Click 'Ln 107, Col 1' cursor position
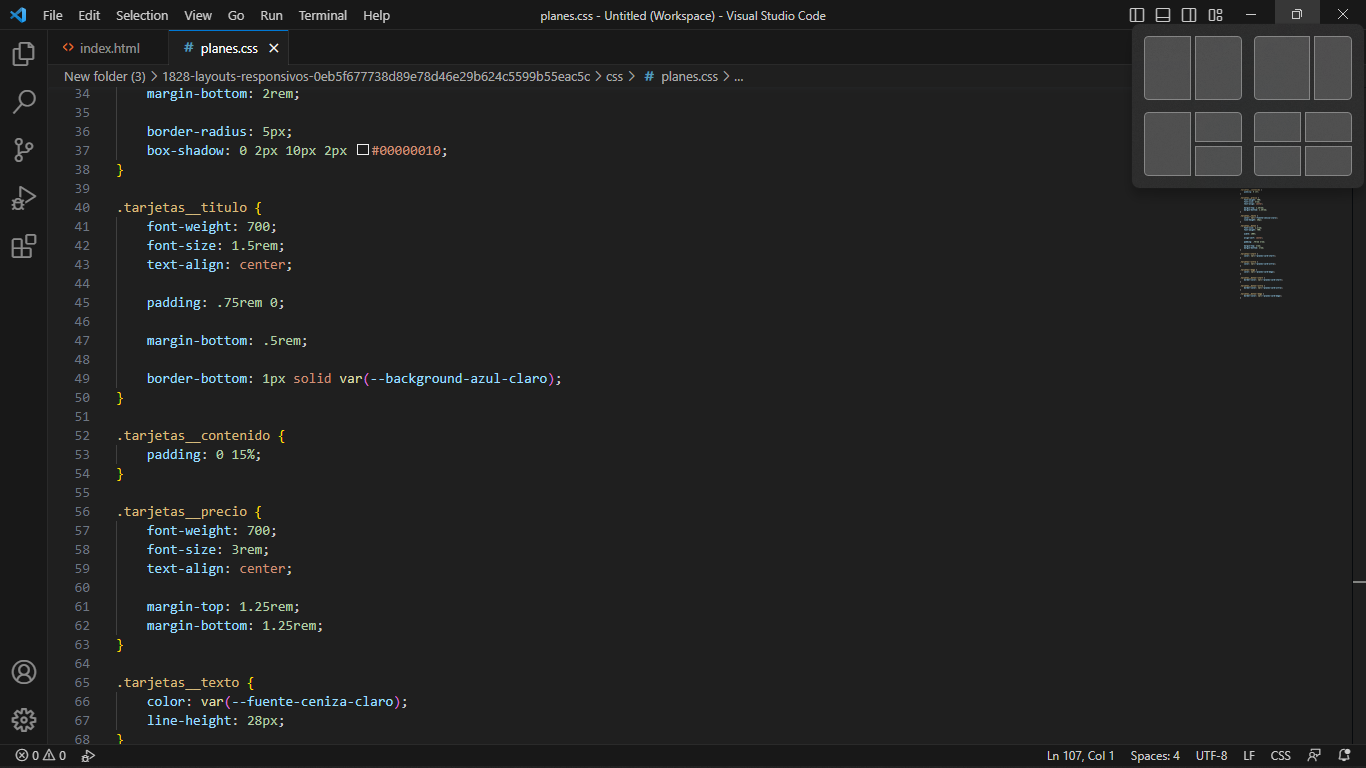The width and height of the screenshot is (1366, 768). [1080, 756]
